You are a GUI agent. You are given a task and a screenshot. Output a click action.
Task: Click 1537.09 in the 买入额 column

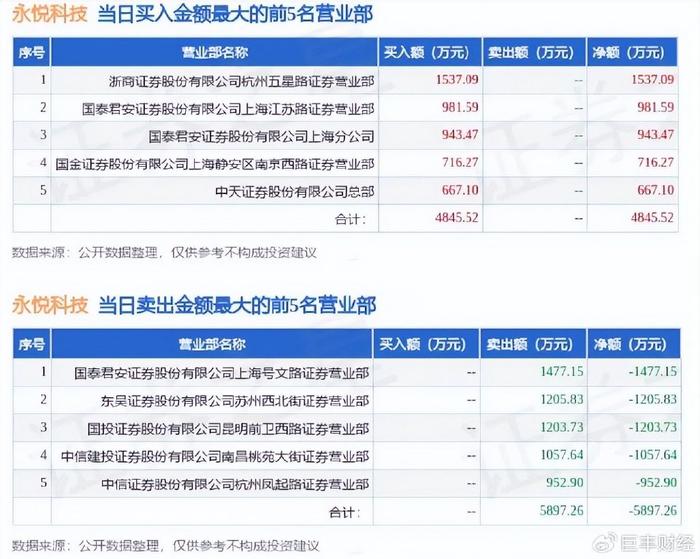tap(457, 79)
